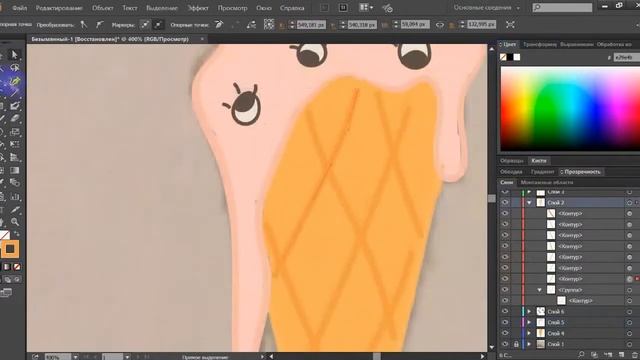Switch to the Обводка tab
Screen dimensions: 640x360
[511, 172]
